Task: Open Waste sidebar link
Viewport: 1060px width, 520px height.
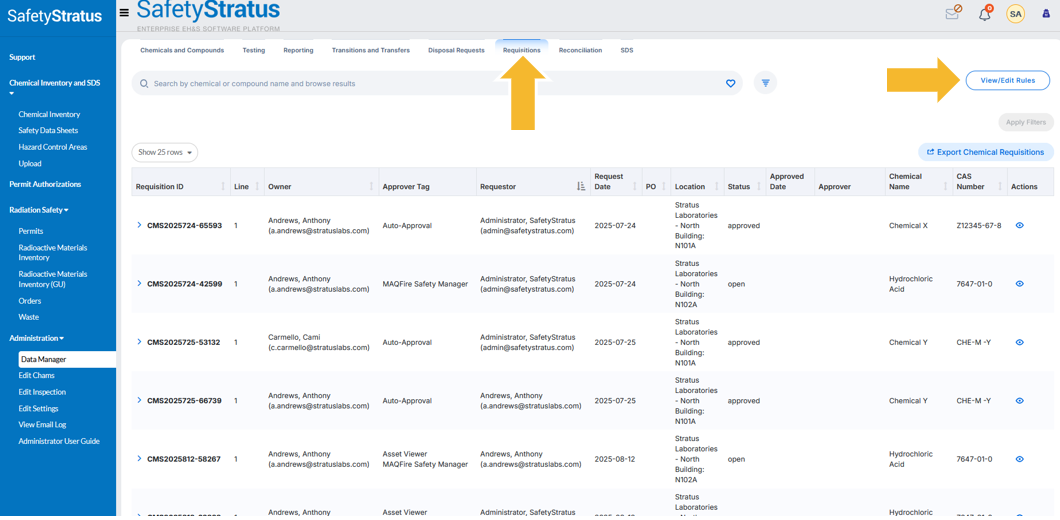Action: click(x=28, y=317)
